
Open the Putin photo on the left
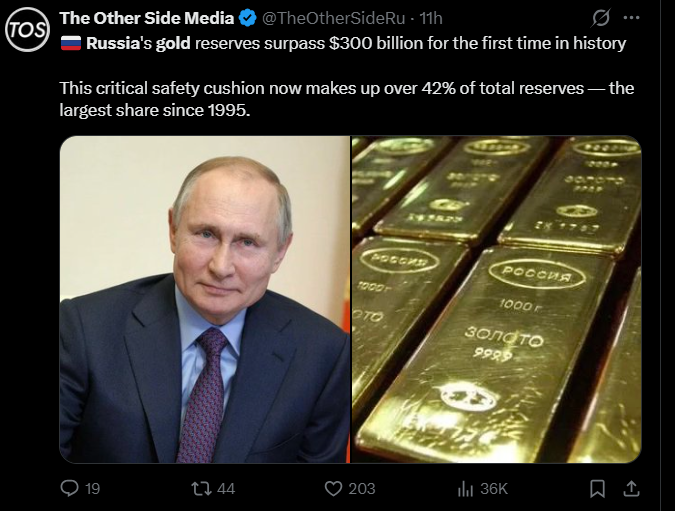205,299
